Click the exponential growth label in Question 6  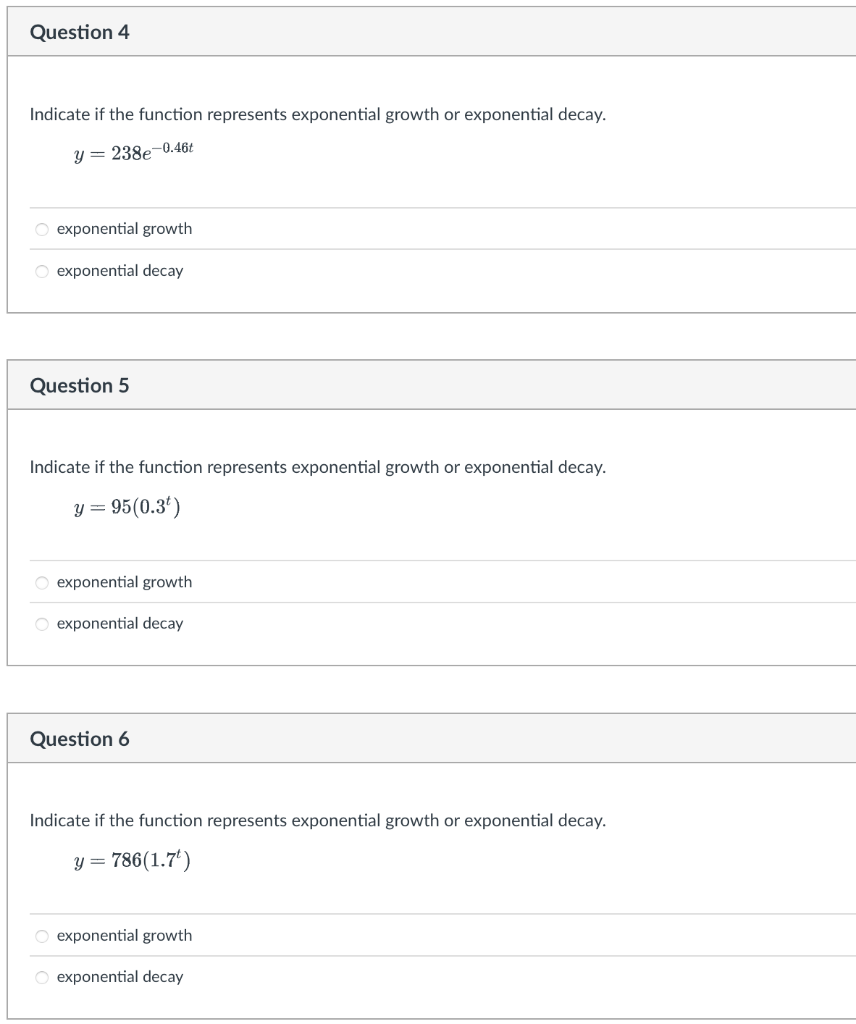pos(124,936)
